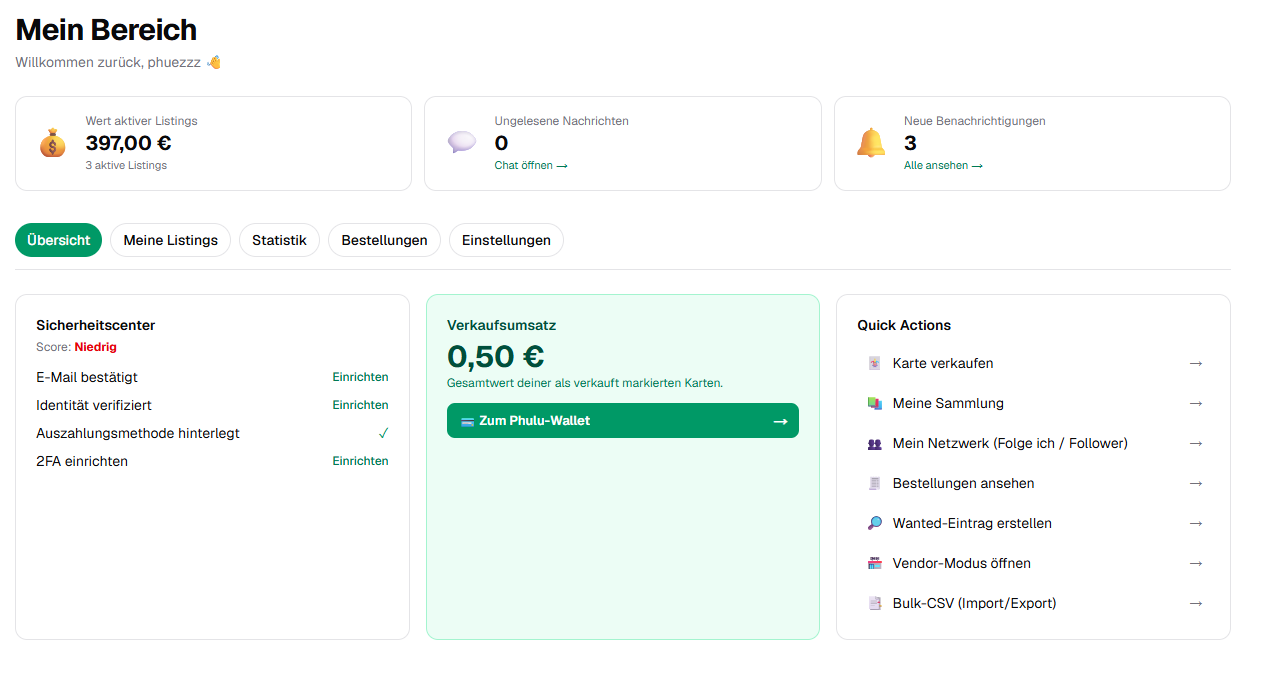This screenshot has height=684, width=1274.
Task: Click the Verkaufsumsatz heading
Action: (502, 325)
